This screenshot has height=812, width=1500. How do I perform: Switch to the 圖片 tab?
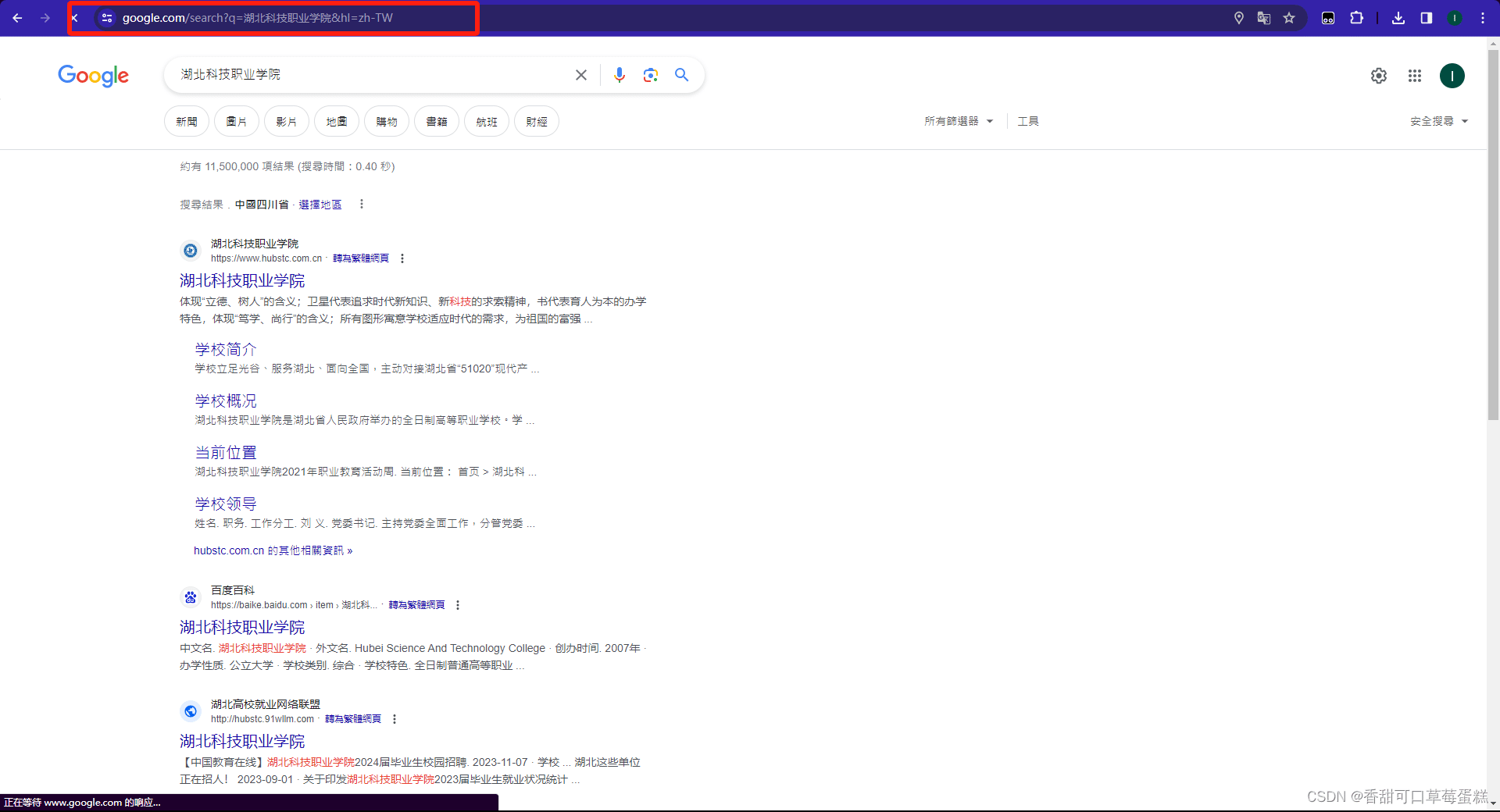237,121
